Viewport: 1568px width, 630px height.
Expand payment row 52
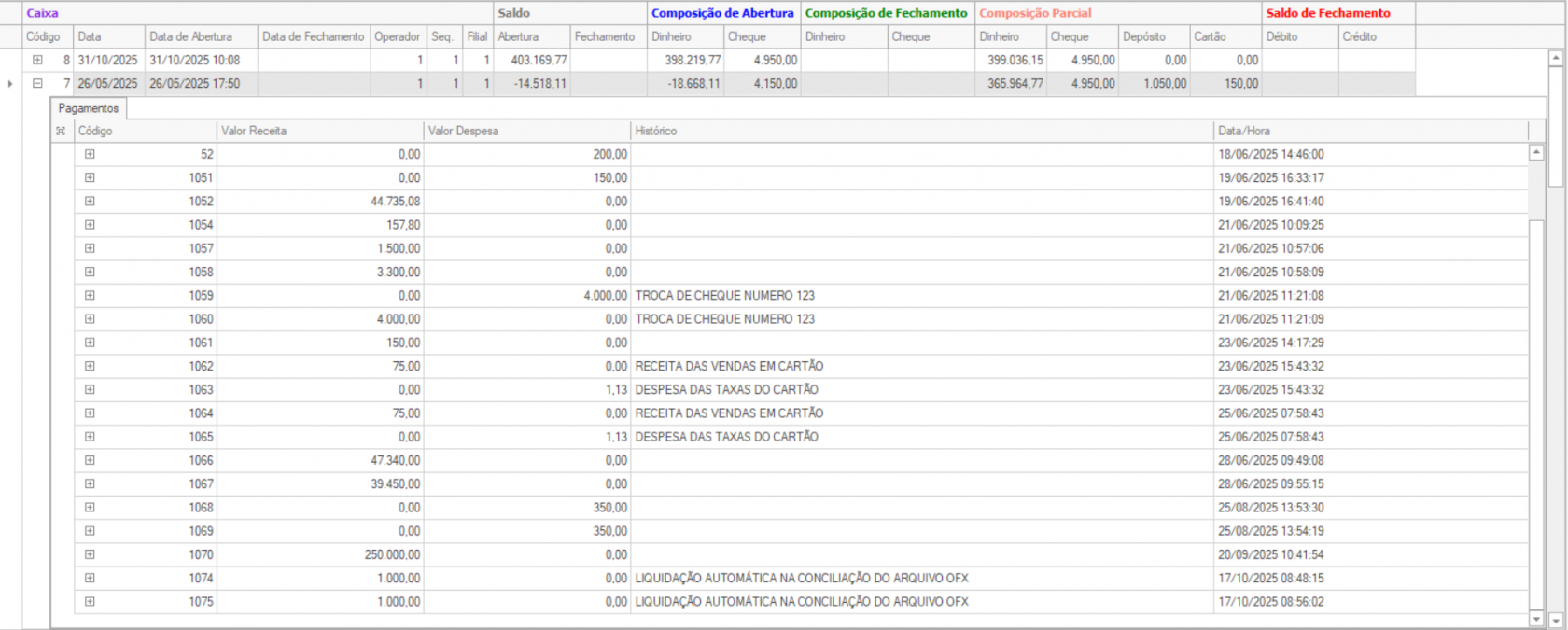point(90,154)
